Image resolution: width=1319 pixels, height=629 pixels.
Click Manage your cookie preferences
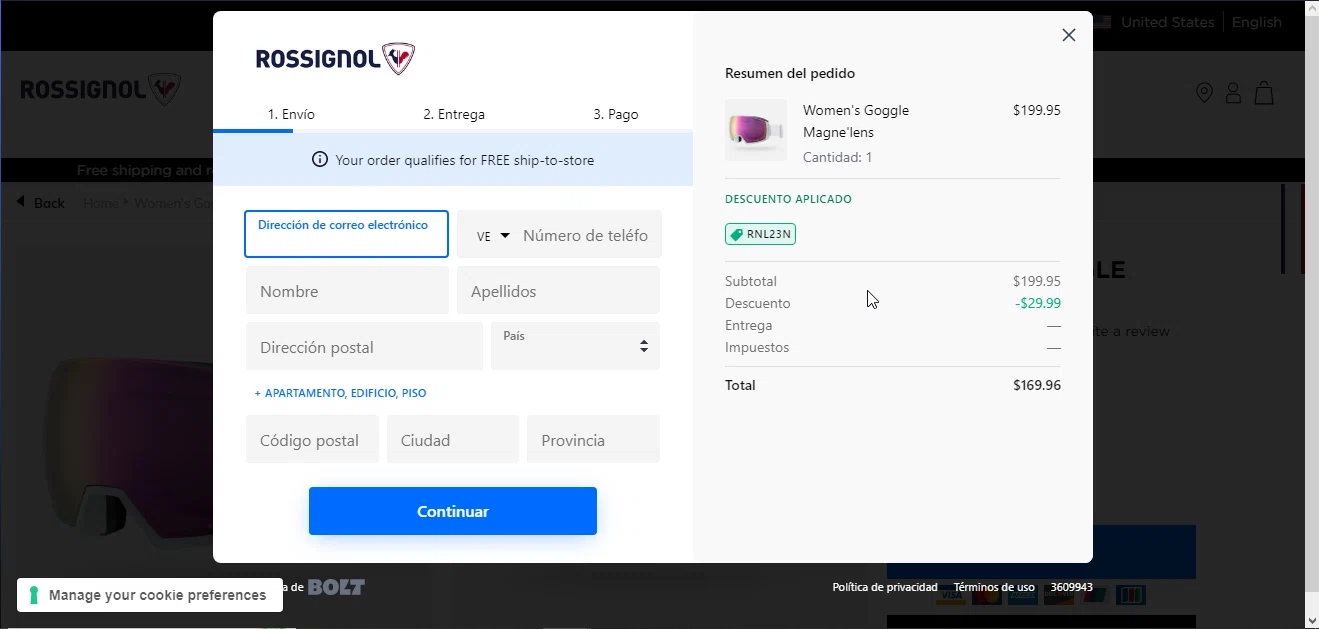click(150, 595)
